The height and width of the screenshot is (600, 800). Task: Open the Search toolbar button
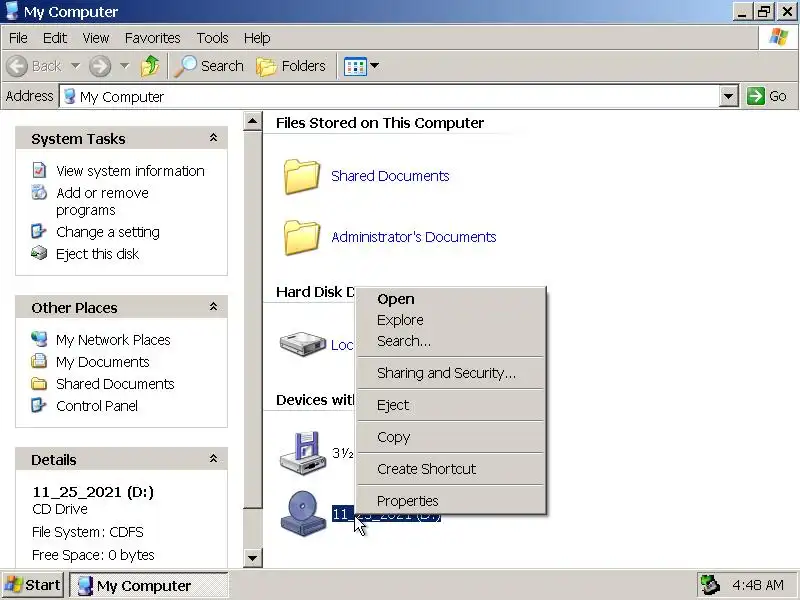[209, 66]
